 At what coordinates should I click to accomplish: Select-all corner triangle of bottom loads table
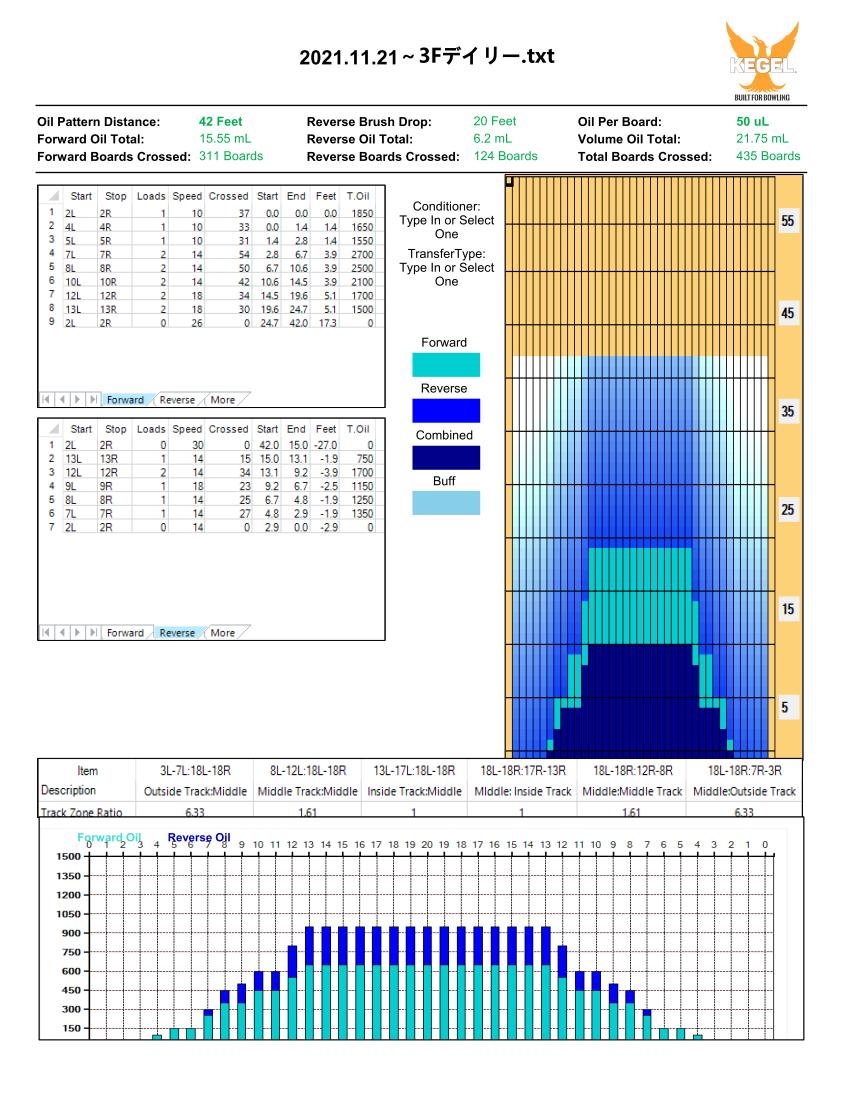click(x=53, y=429)
